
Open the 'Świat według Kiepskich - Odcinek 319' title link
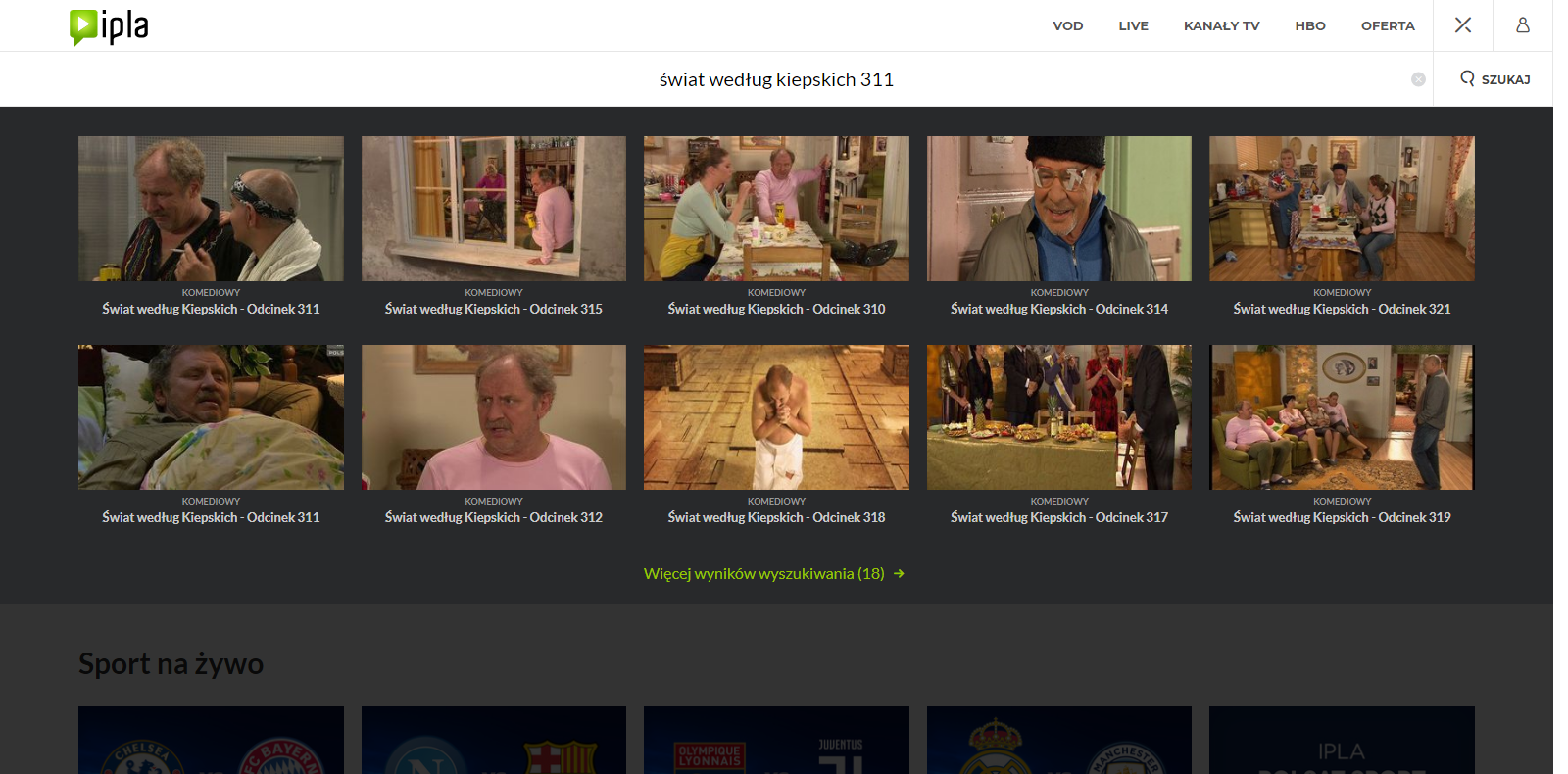tap(1342, 517)
